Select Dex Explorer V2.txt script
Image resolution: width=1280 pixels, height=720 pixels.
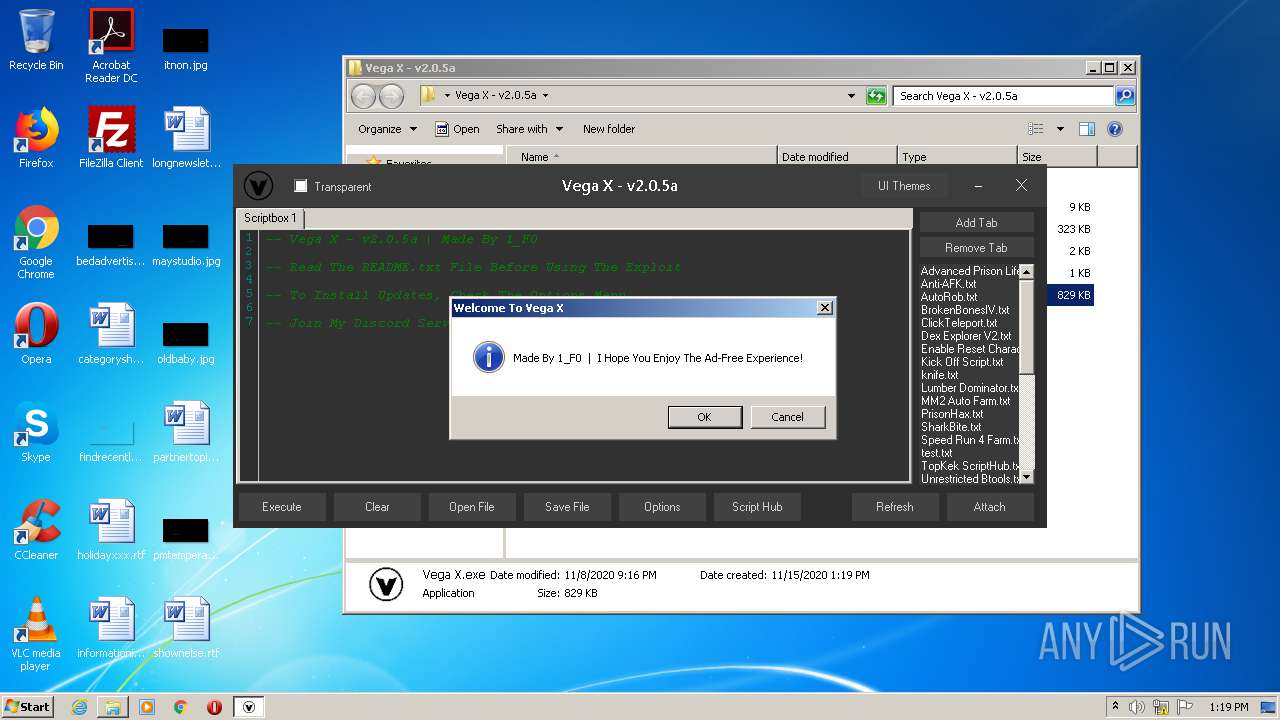tap(966, 336)
